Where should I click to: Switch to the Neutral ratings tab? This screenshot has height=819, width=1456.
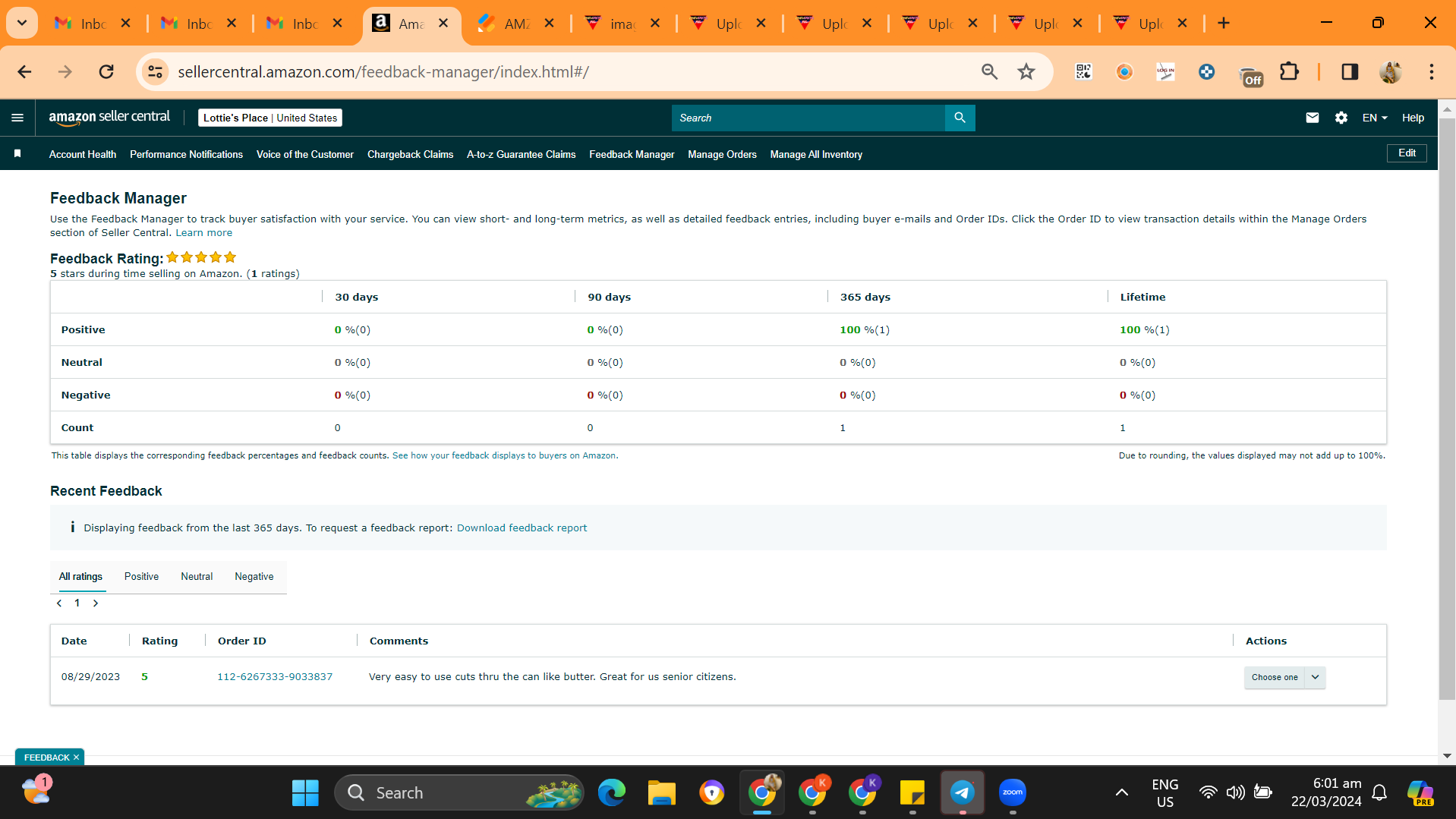coord(197,577)
